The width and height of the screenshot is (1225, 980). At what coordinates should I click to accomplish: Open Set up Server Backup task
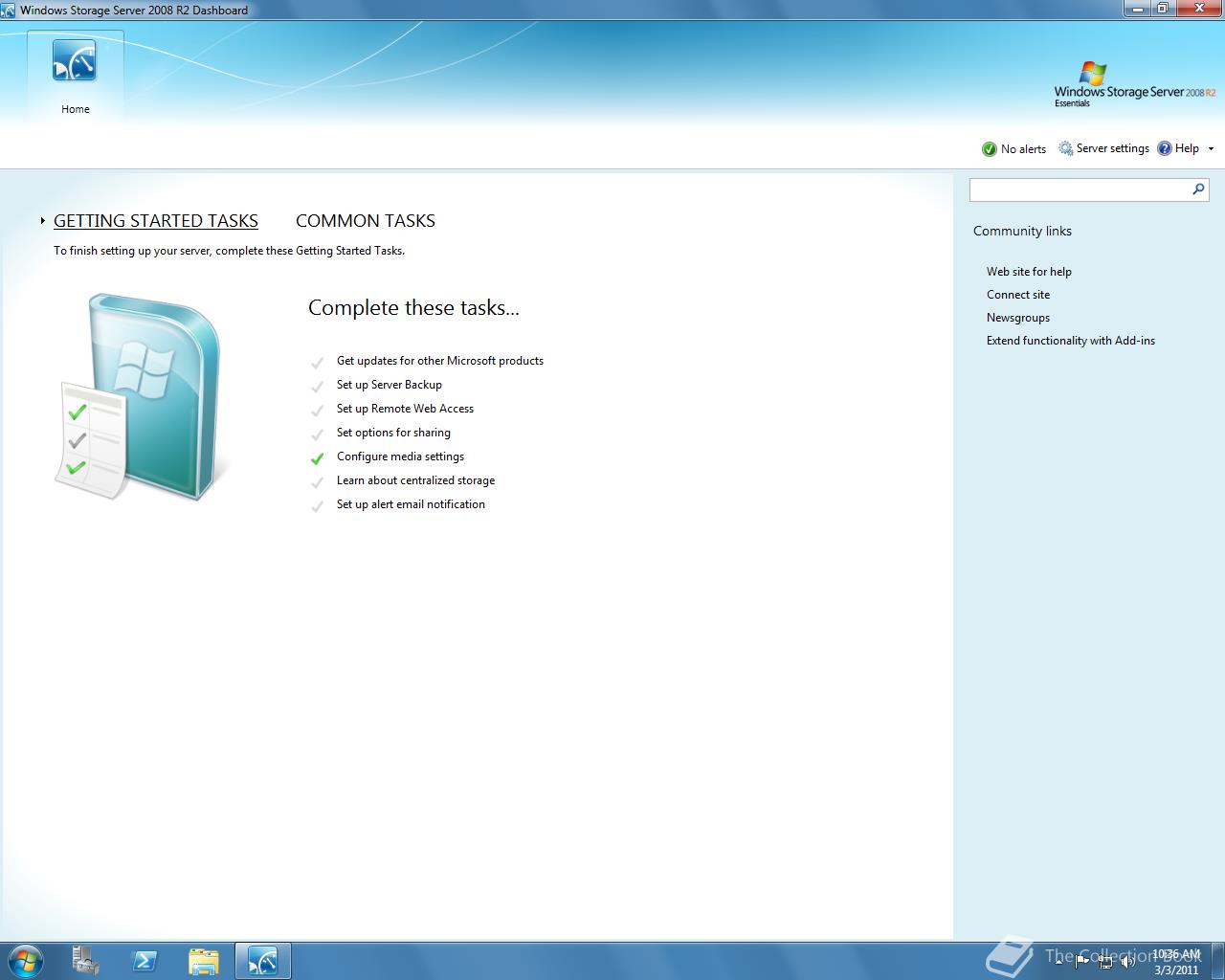pyautogui.click(x=390, y=385)
